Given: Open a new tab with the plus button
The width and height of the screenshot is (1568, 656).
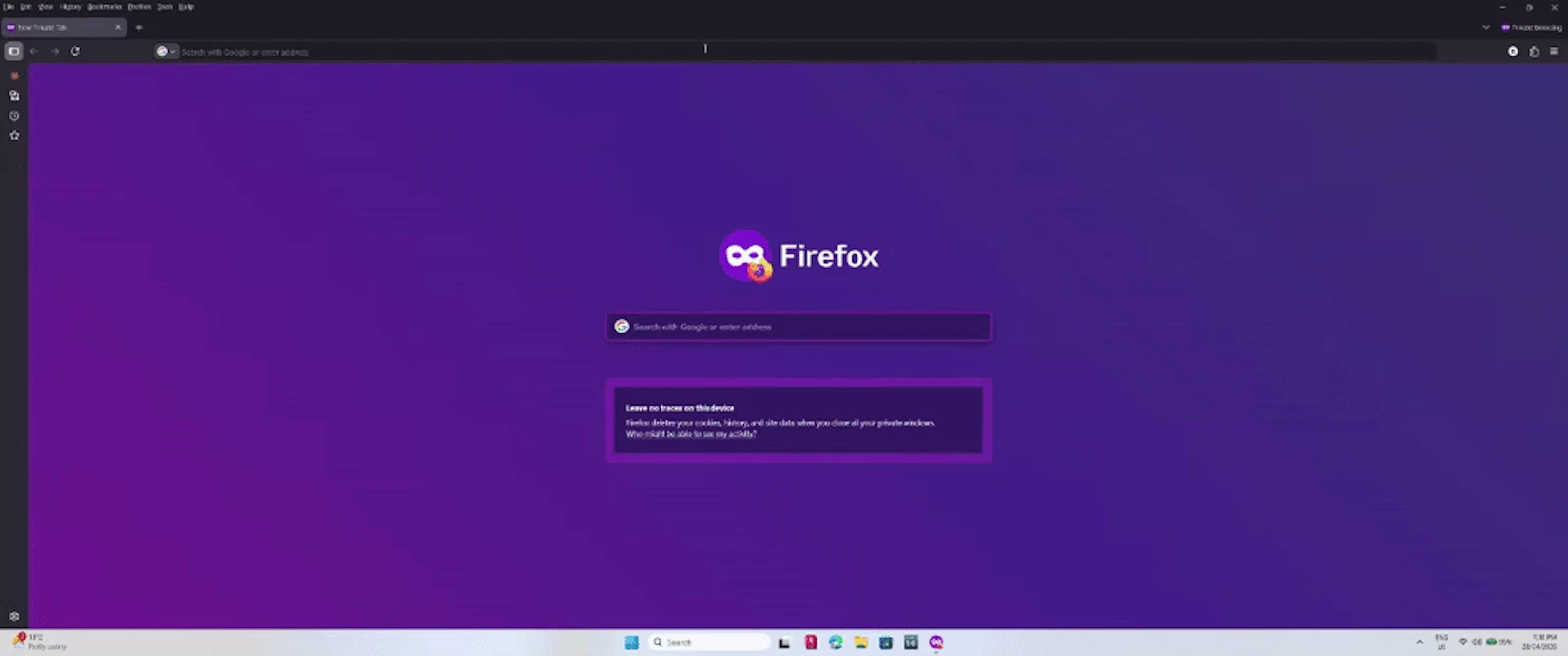Looking at the screenshot, I should click(x=139, y=27).
